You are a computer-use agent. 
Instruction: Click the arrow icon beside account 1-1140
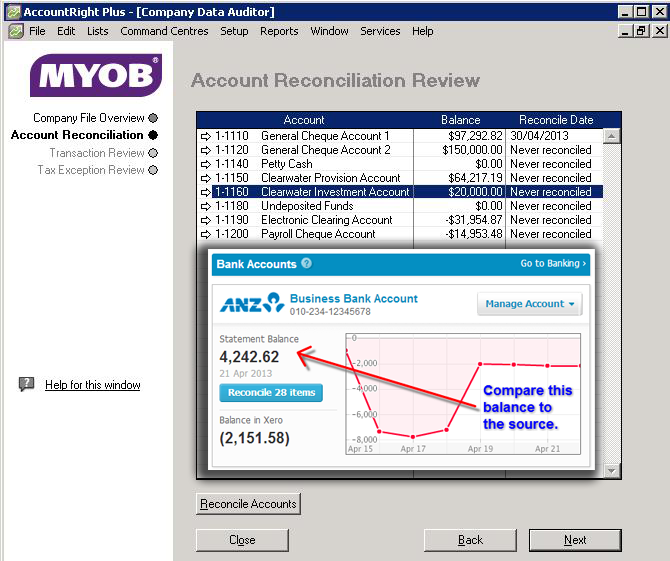(x=206, y=164)
